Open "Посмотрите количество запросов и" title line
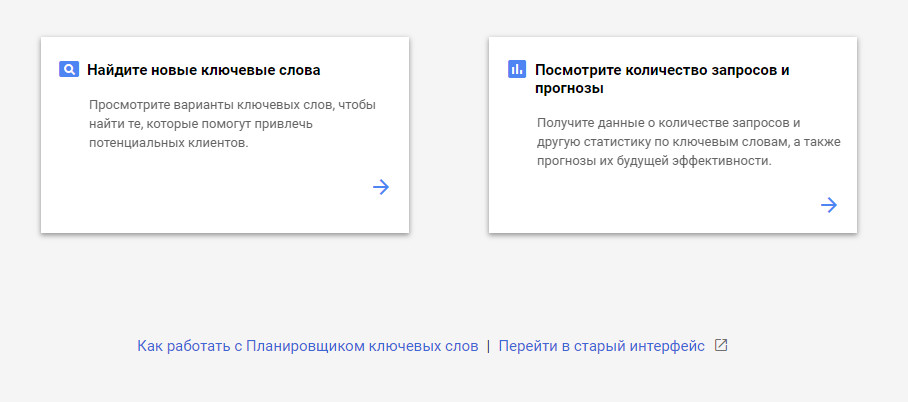 point(662,71)
